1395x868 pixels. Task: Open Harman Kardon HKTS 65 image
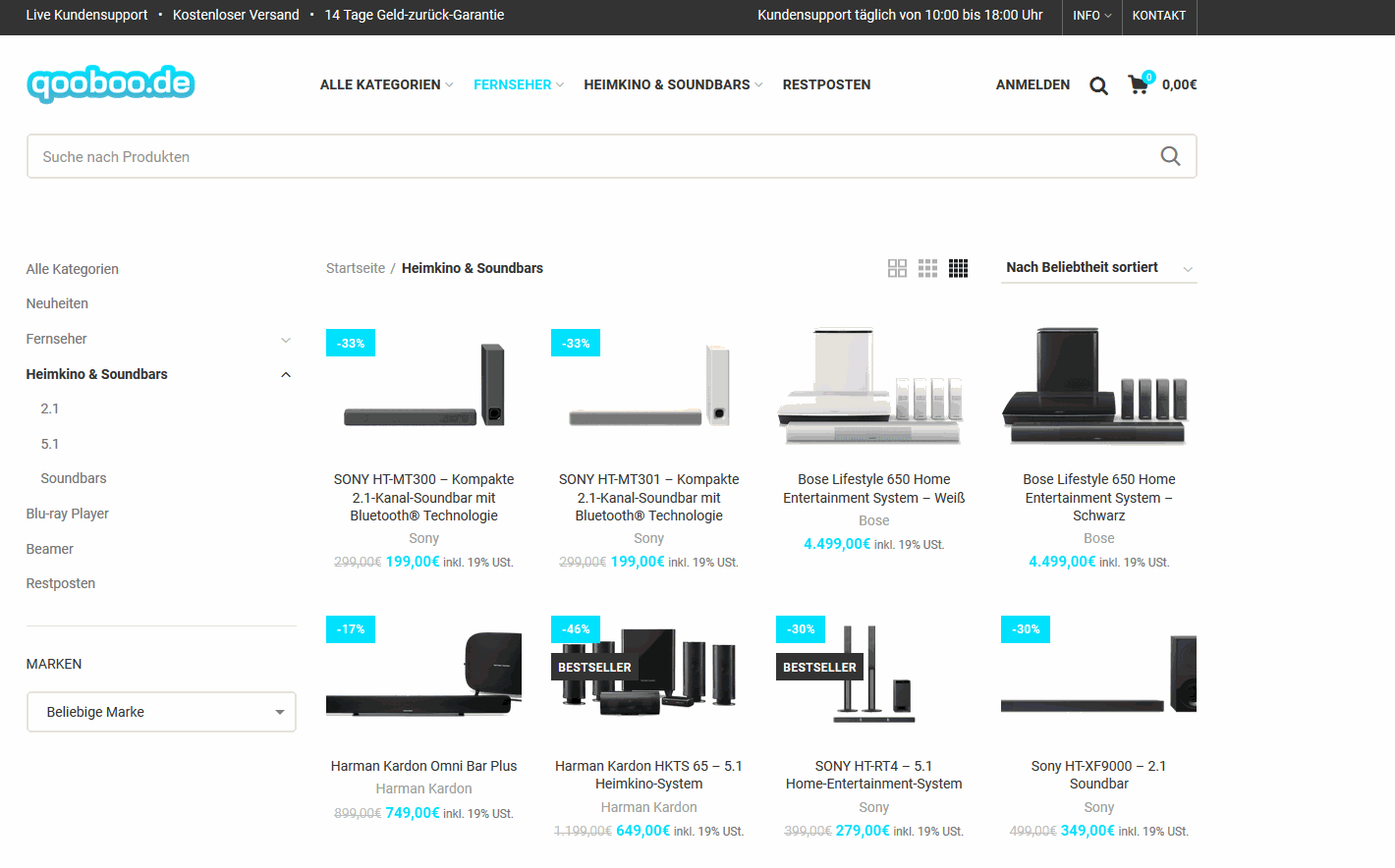pos(648,674)
